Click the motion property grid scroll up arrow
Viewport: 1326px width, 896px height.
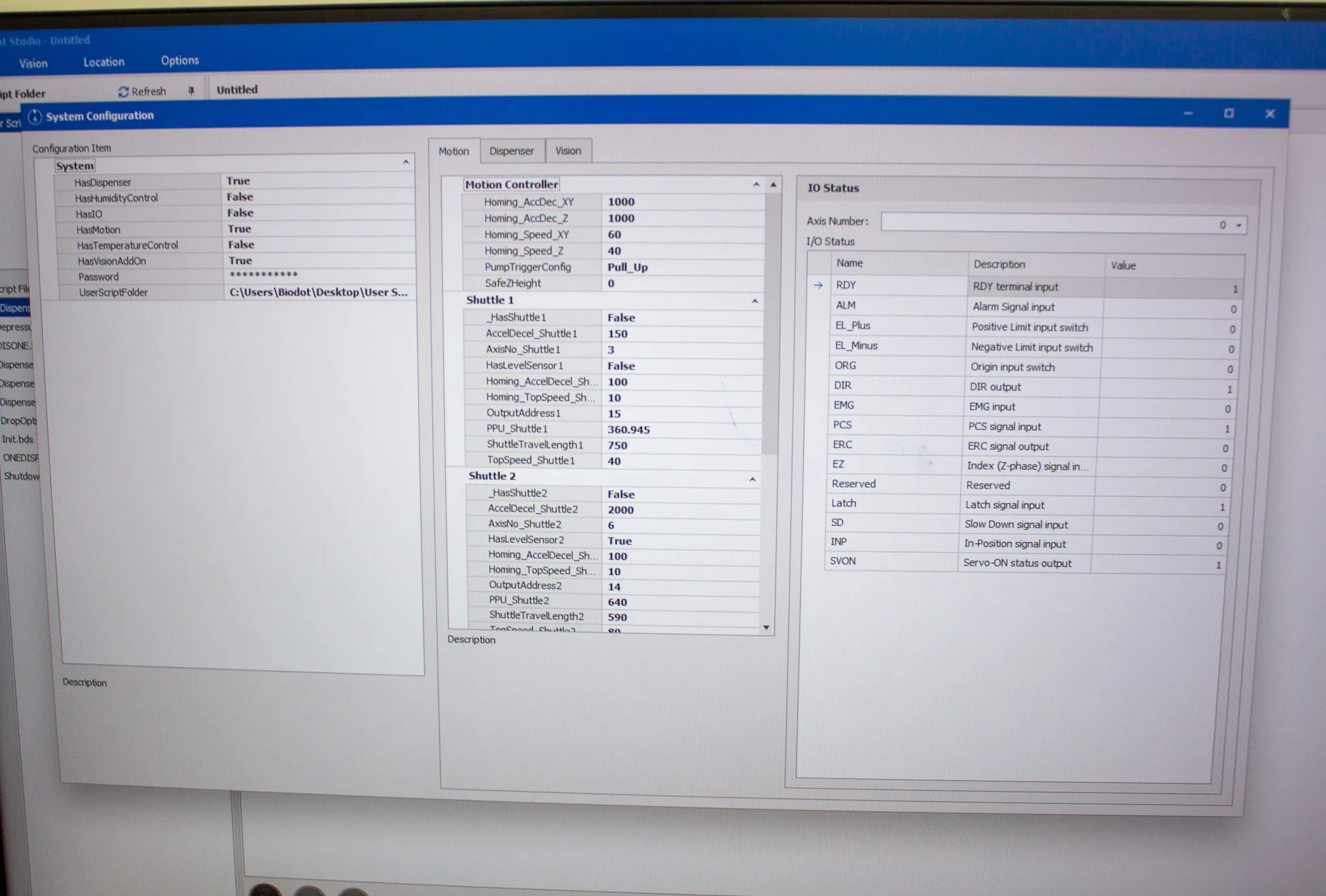773,185
